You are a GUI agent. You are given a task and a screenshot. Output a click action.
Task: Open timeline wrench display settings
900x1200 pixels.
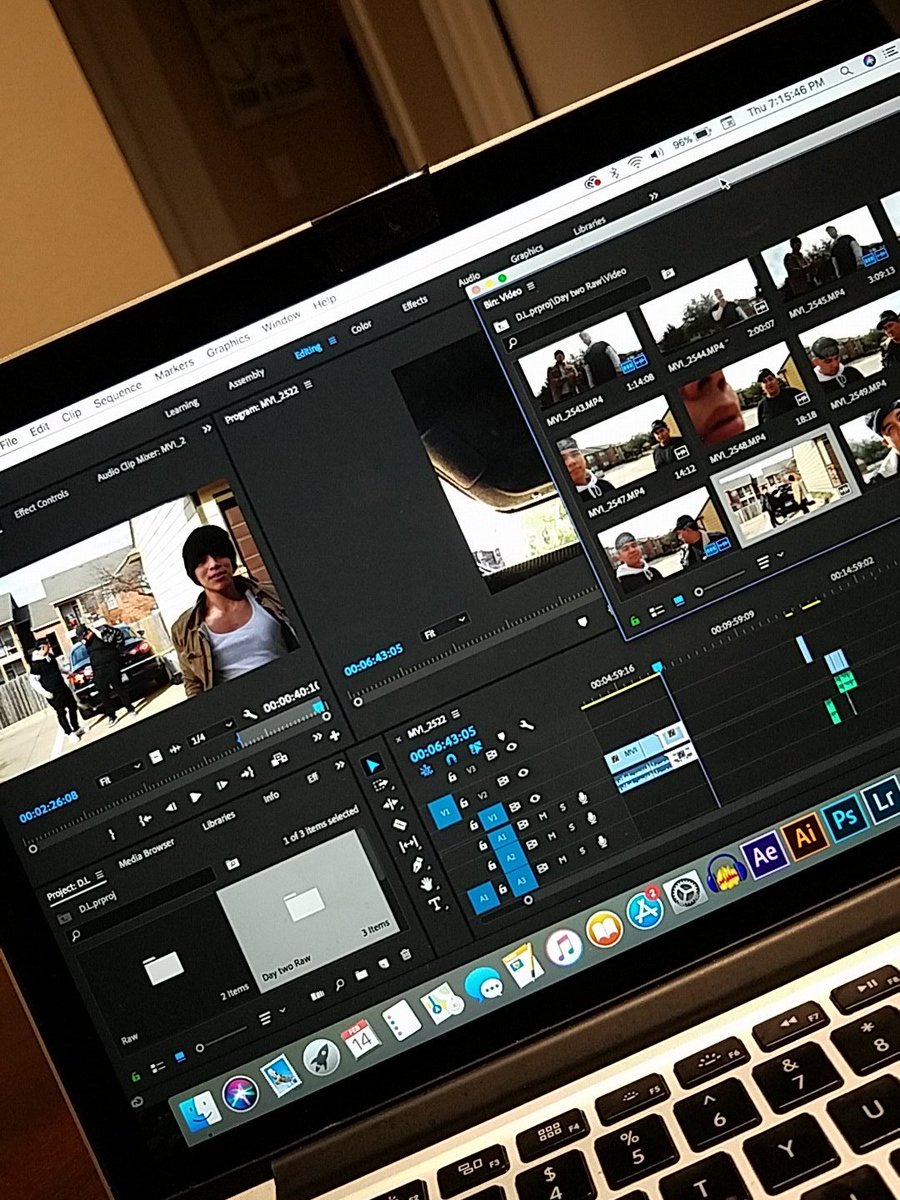526,725
